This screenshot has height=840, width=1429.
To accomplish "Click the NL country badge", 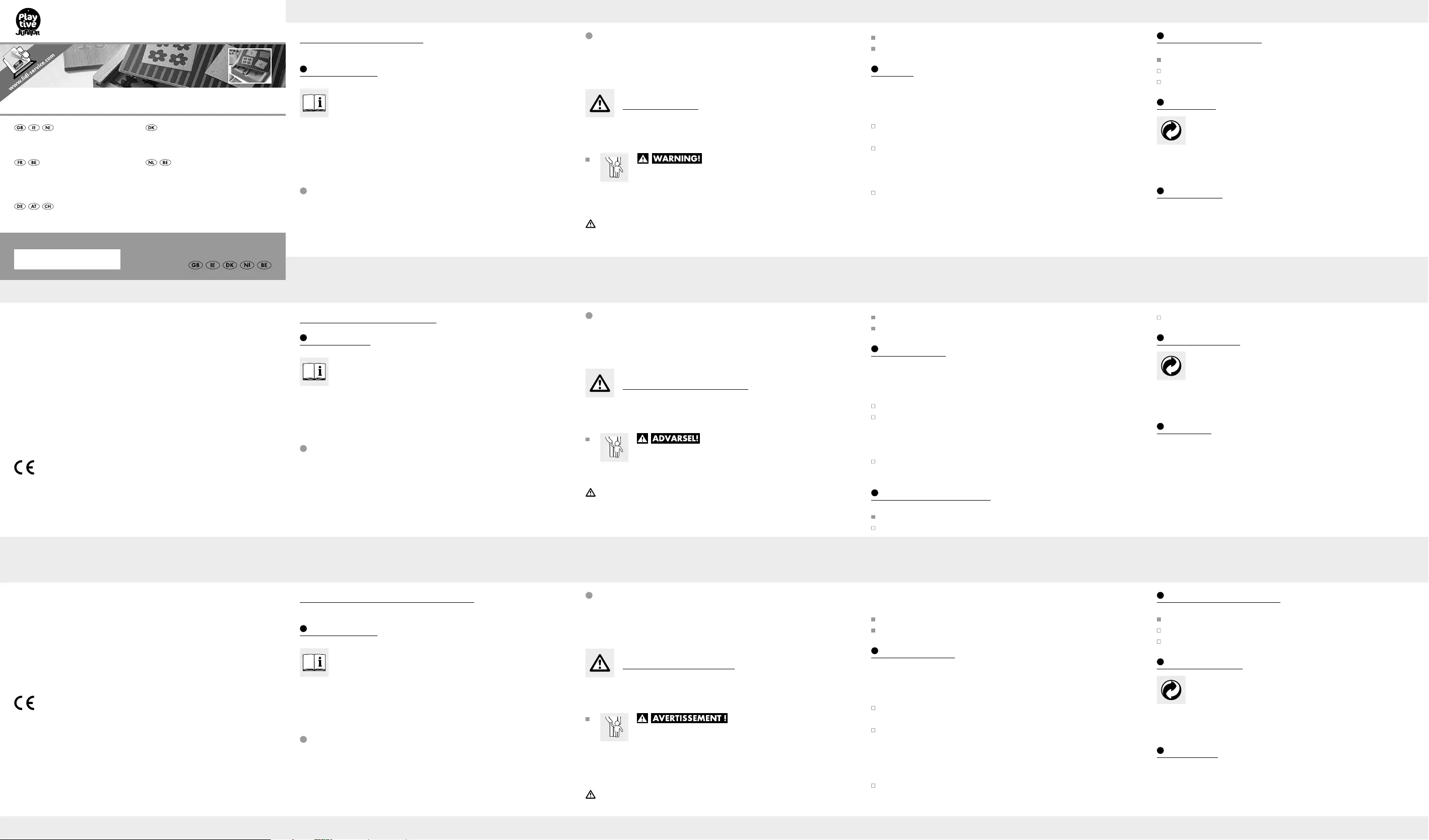I will [151, 163].
